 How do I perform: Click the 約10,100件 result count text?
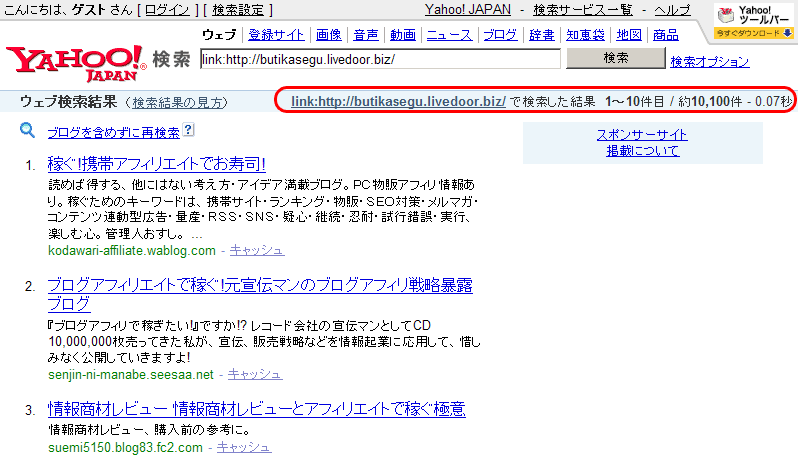tap(710, 101)
